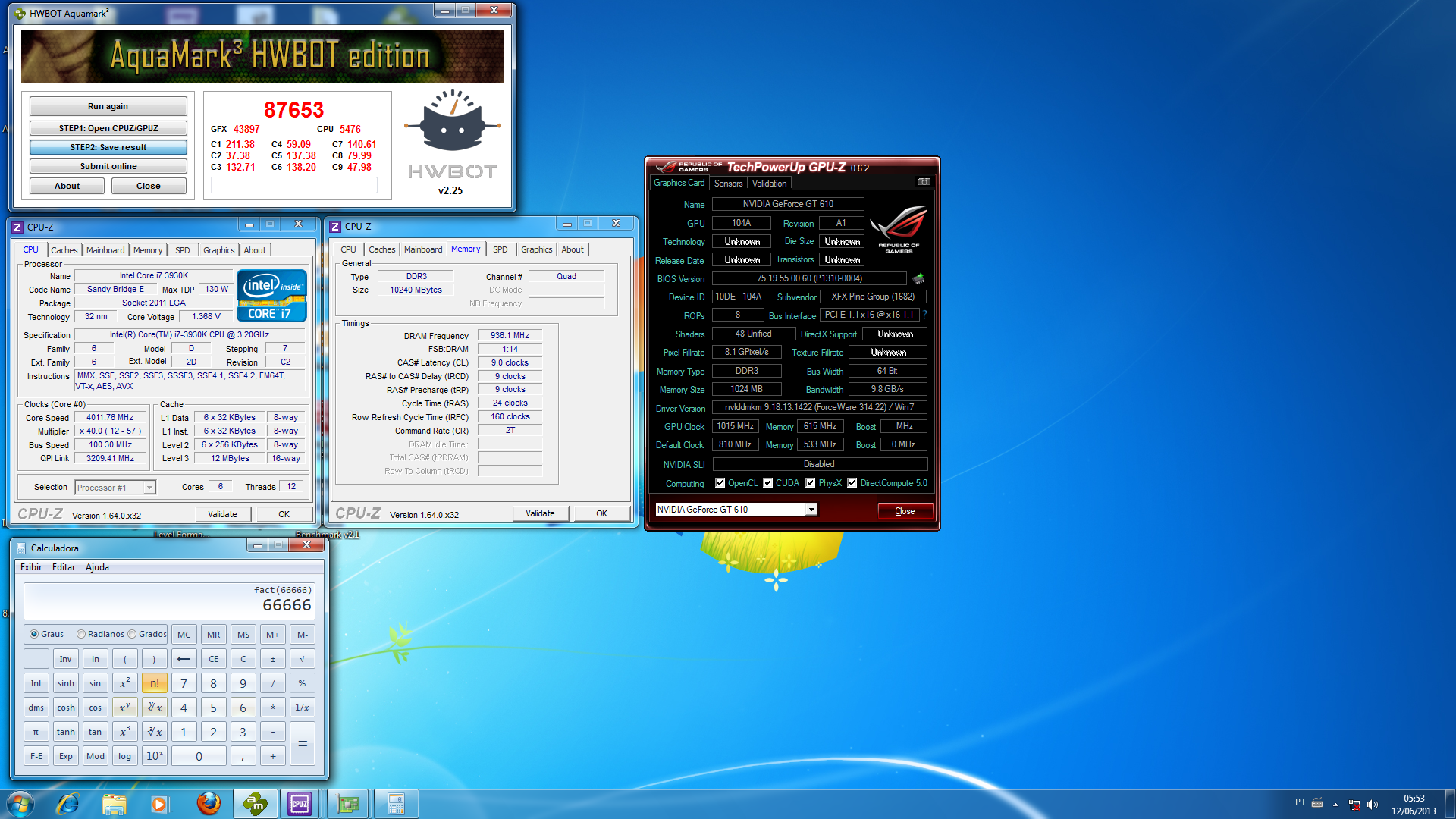Open SPD tab in right CPU-Z window

[x=500, y=249]
